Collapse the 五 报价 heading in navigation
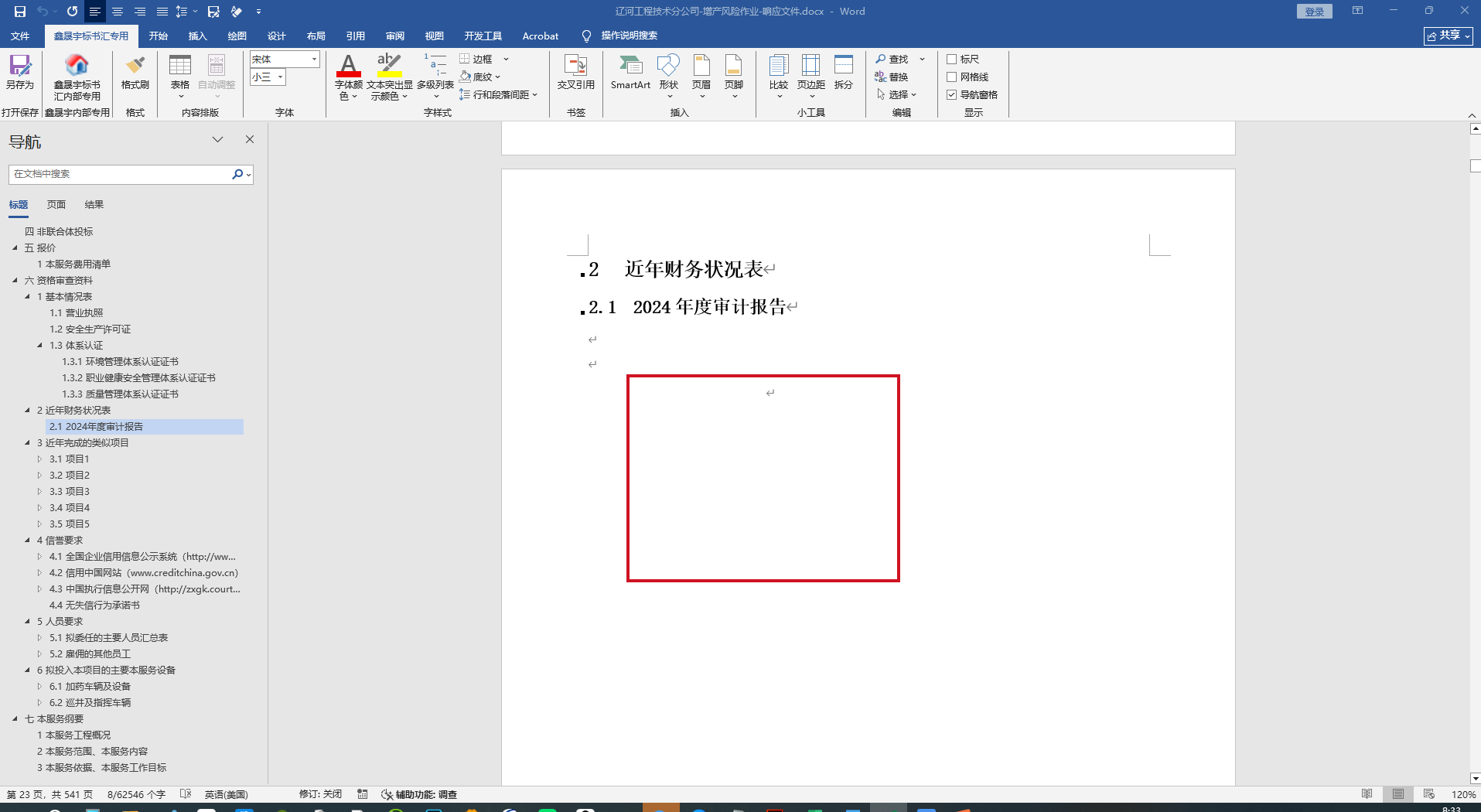This screenshot has height=812, width=1481. click(15, 247)
